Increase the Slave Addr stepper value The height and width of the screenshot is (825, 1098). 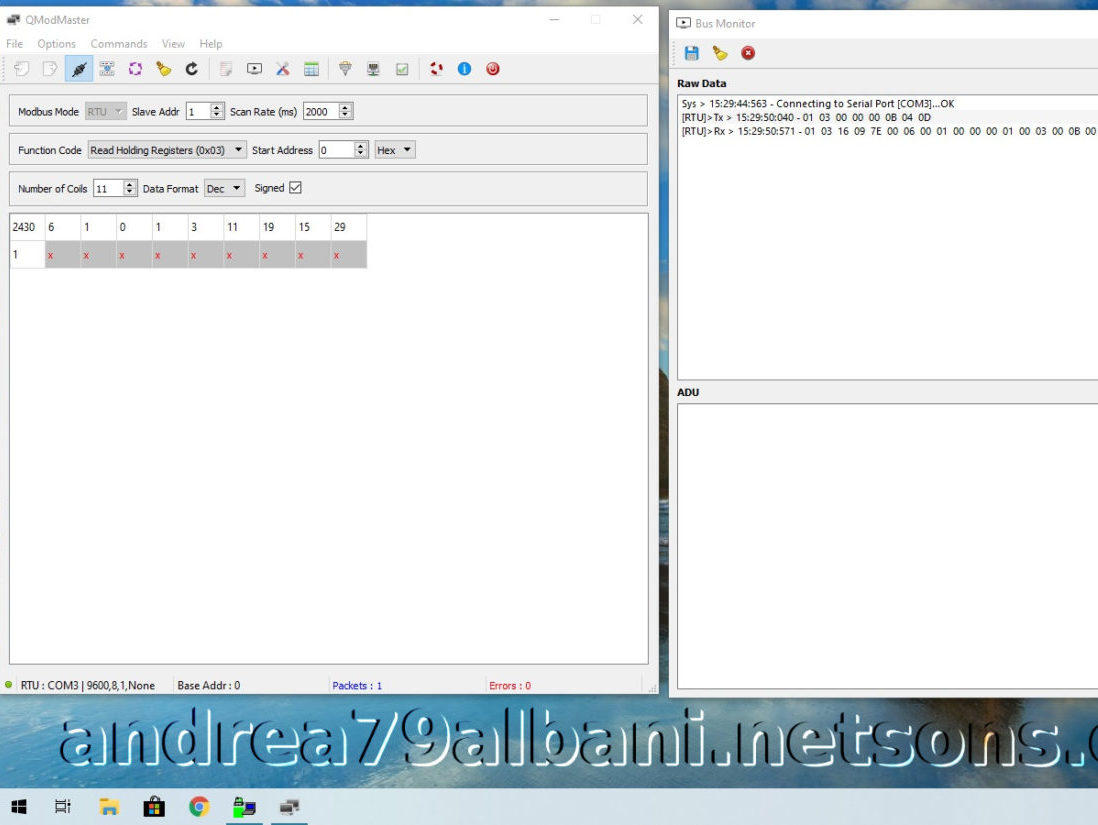(216, 107)
